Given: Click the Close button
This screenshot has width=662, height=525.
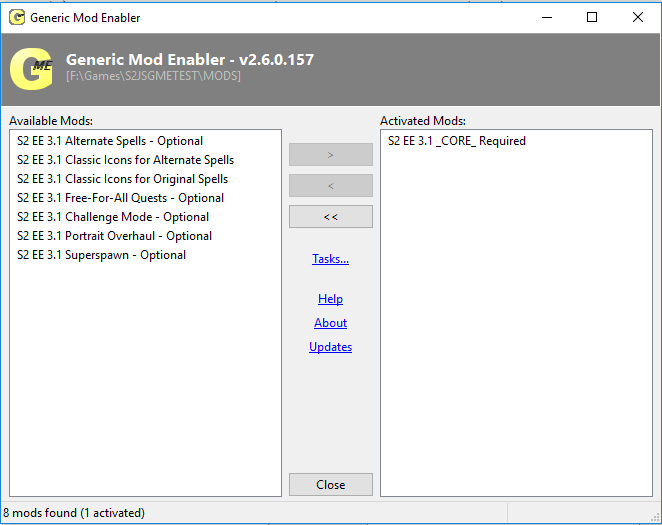Looking at the screenshot, I should (331, 484).
